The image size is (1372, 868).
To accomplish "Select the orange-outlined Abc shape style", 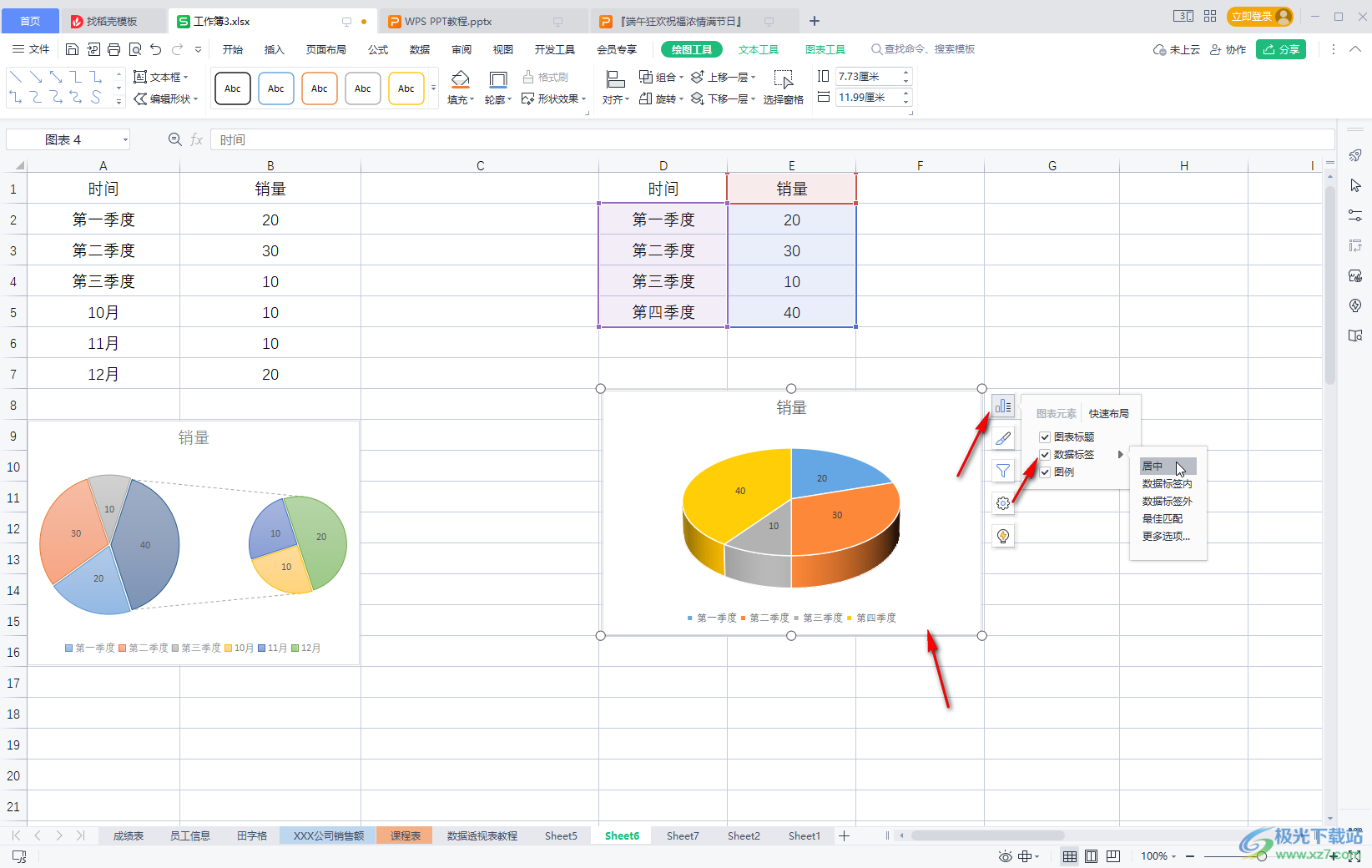I will pos(320,88).
